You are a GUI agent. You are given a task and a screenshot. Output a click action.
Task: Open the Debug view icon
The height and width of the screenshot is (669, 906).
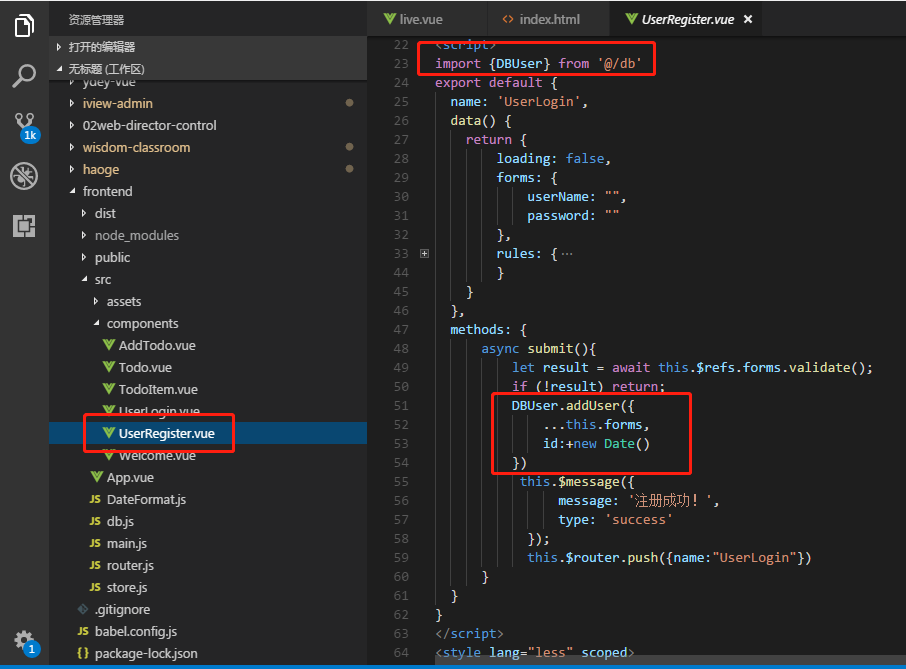click(24, 176)
